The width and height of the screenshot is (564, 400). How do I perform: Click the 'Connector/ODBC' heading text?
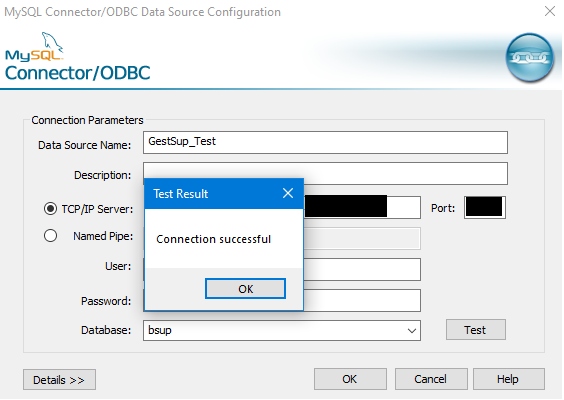click(77, 73)
